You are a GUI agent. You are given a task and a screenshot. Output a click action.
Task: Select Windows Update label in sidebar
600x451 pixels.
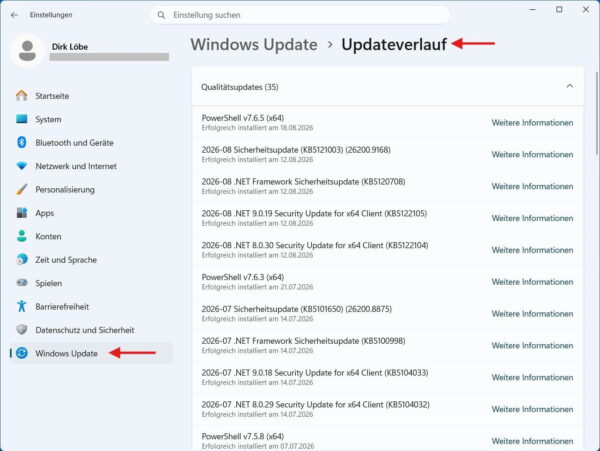point(66,353)
